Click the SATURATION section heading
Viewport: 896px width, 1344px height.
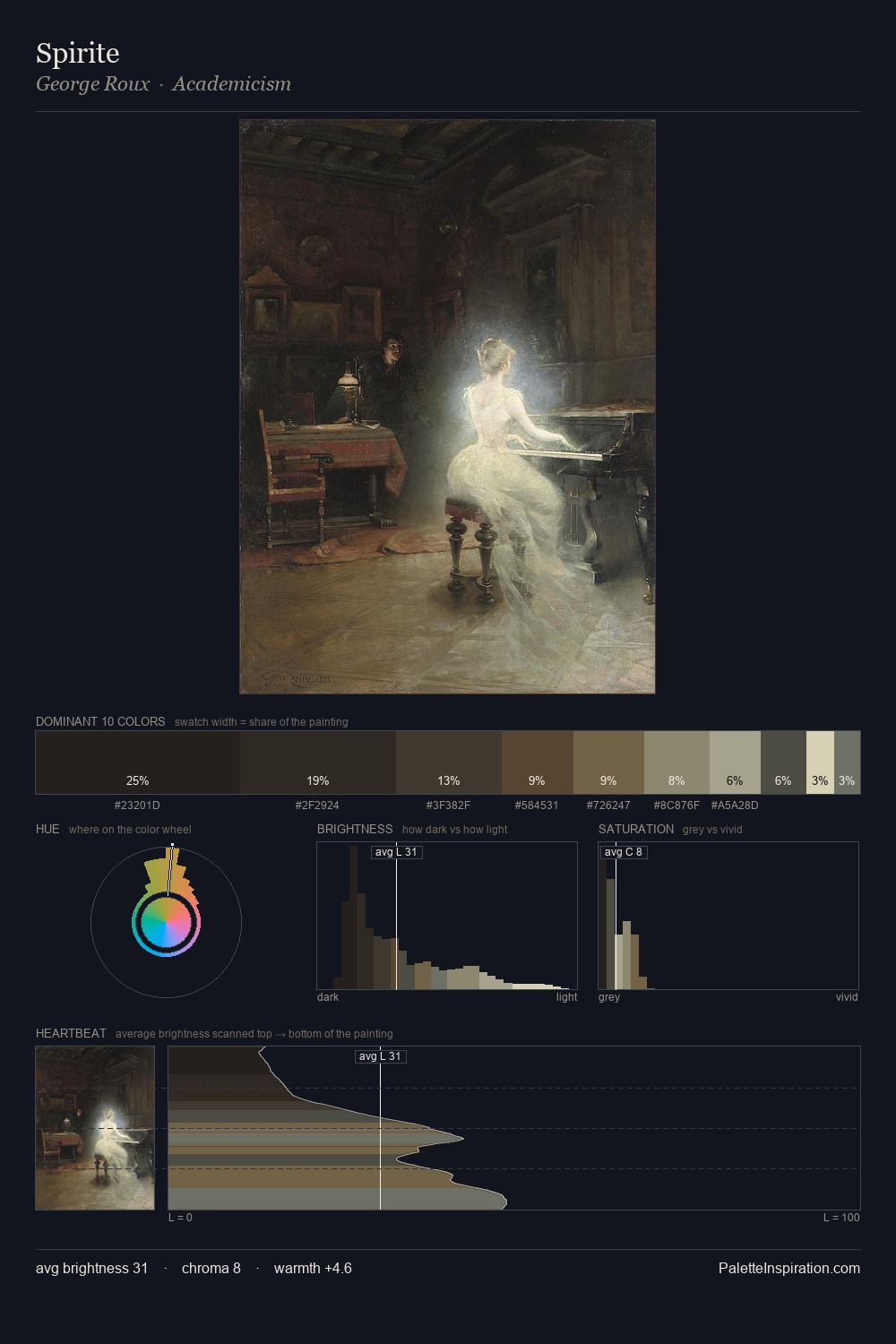pyautogui.click(x=636, y=829)
